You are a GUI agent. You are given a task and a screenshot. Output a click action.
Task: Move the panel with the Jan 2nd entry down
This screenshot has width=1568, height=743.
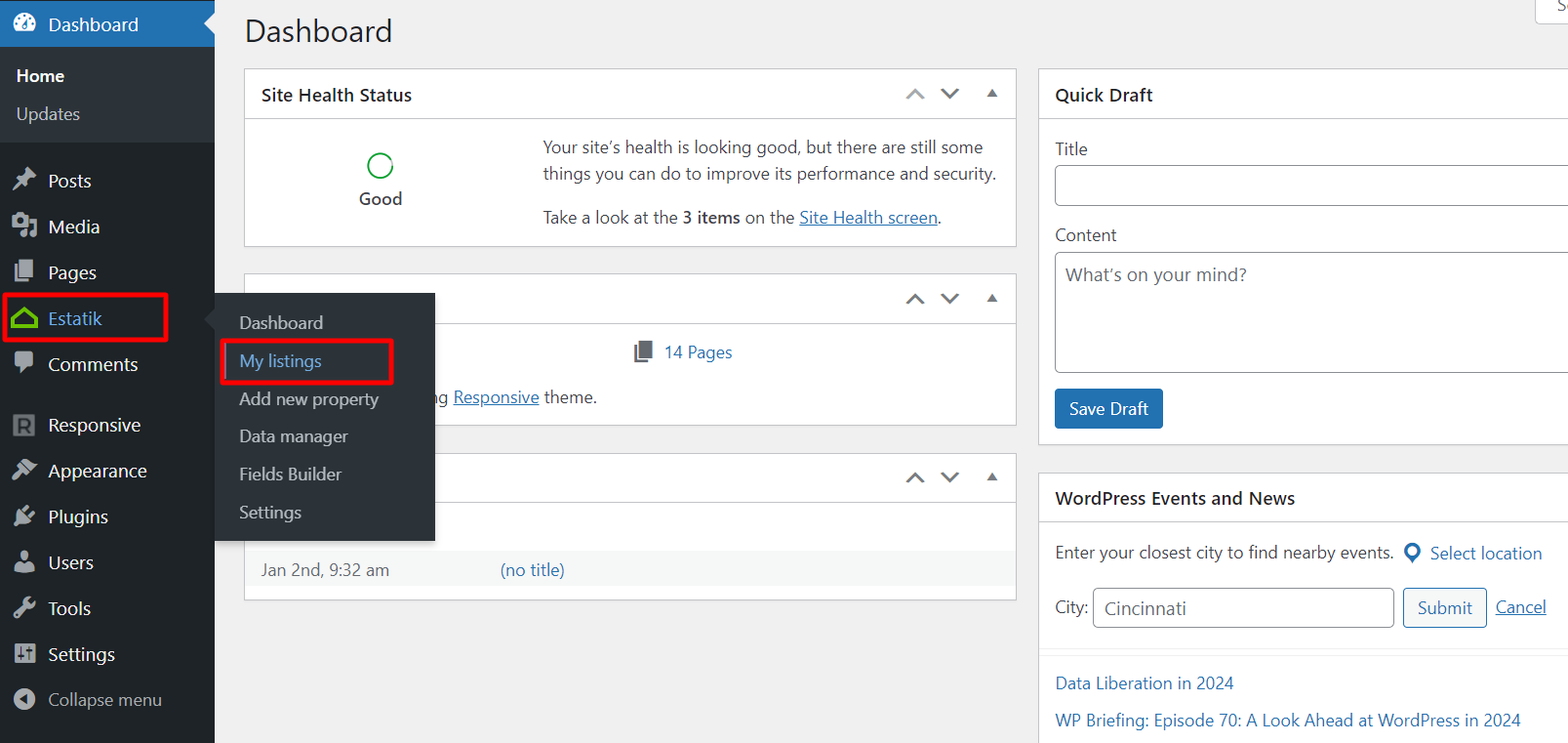[950, 477]
